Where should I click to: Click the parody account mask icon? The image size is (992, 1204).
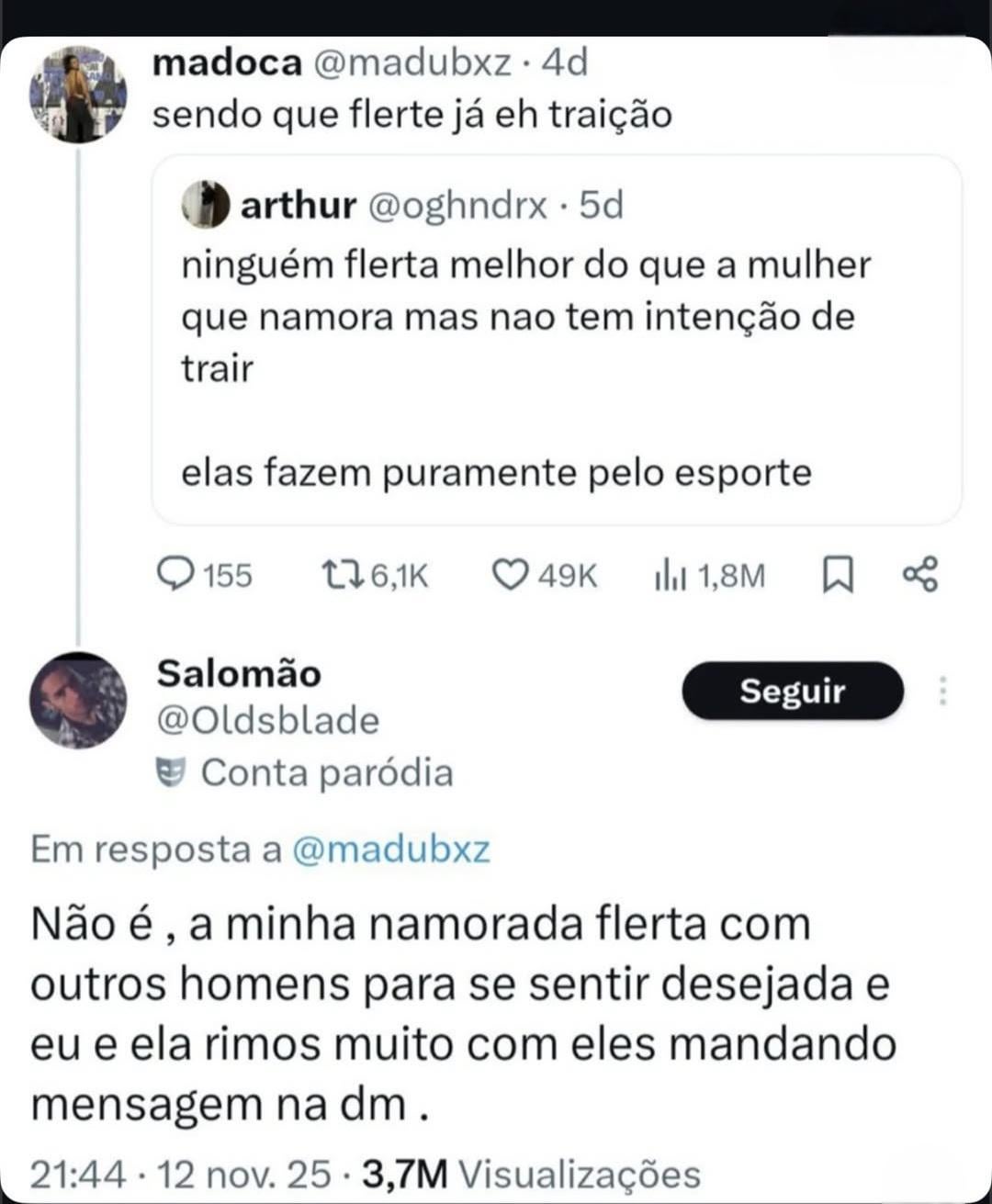pos(171,772)
